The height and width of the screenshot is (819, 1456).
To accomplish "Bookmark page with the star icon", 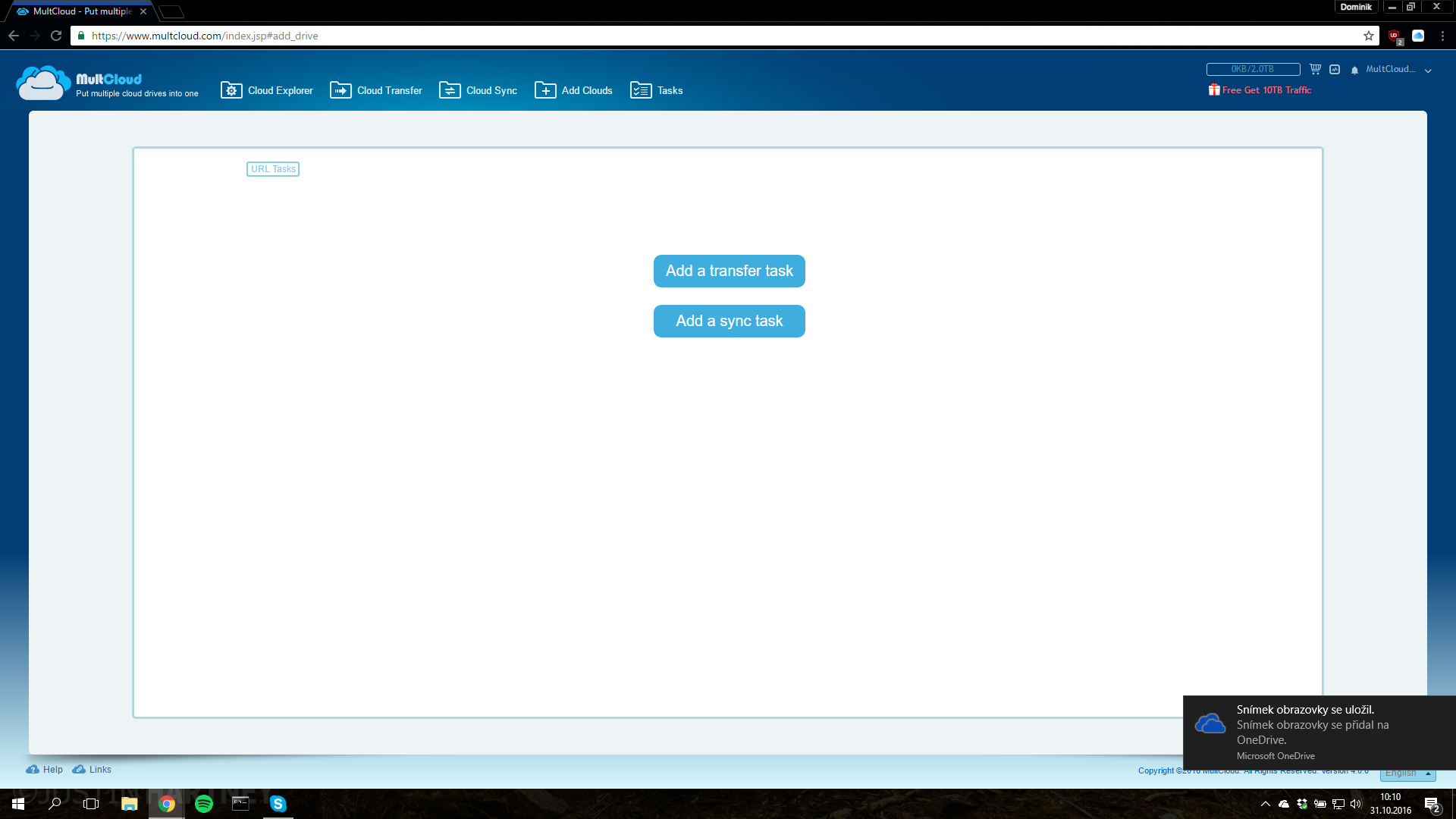I will coord(1369,36).
